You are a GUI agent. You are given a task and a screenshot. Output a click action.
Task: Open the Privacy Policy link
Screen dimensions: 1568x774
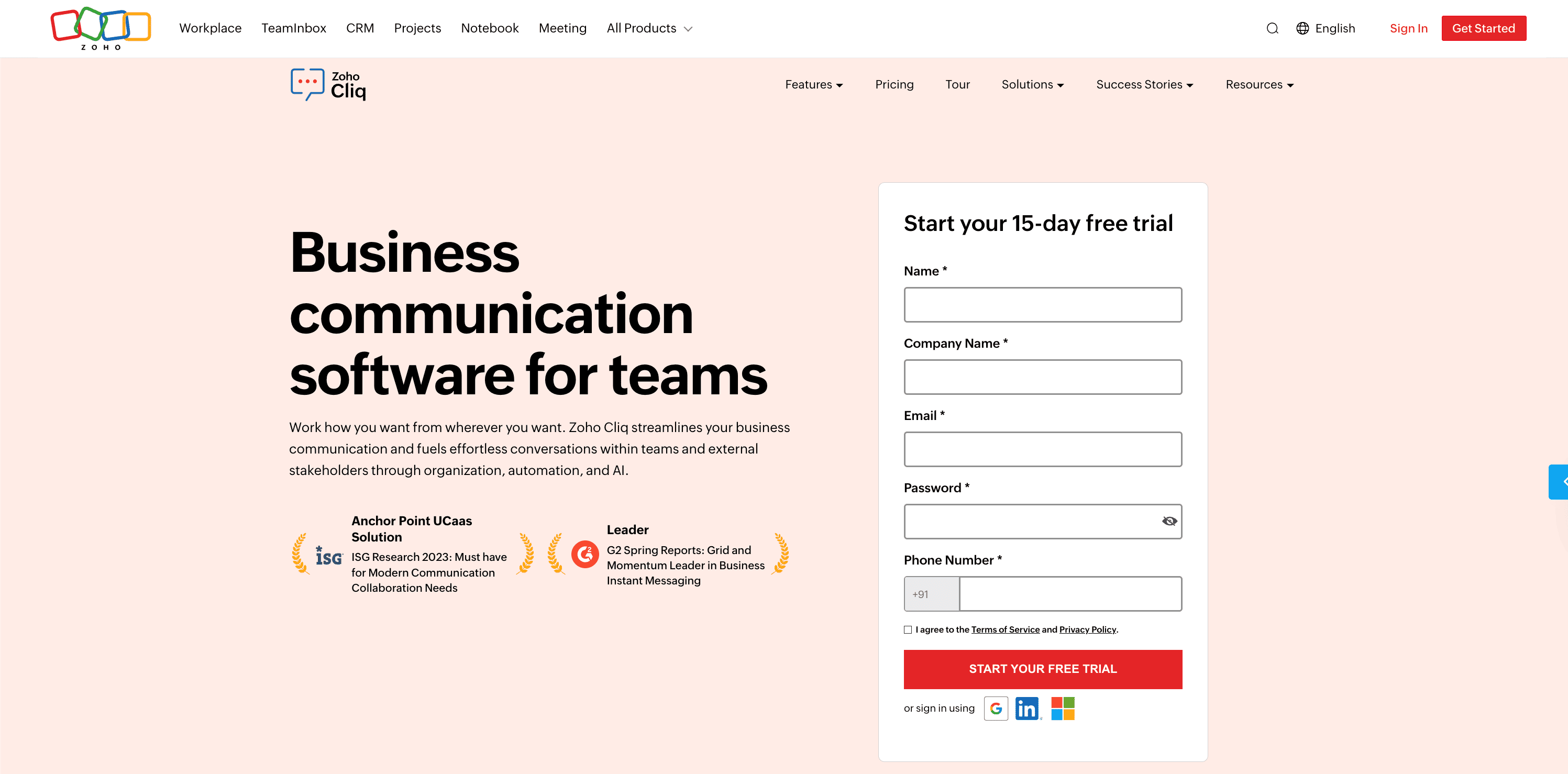pos(1087,630)
